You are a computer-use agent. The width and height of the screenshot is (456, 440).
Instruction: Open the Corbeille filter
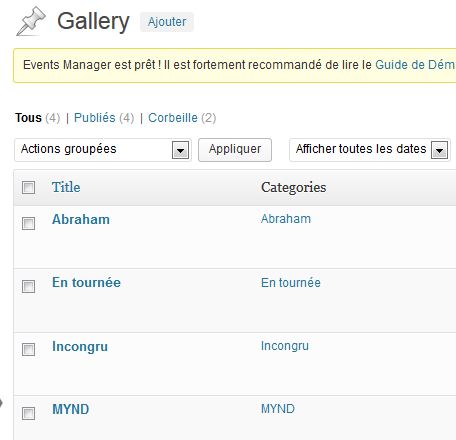173,118
